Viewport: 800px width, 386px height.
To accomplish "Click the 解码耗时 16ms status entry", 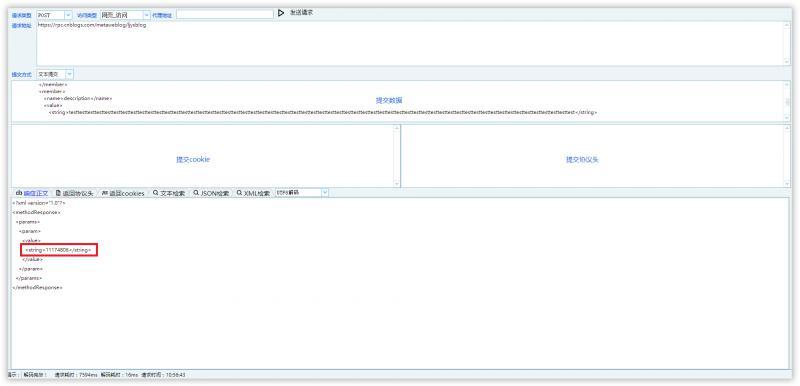I will point(119,375).
